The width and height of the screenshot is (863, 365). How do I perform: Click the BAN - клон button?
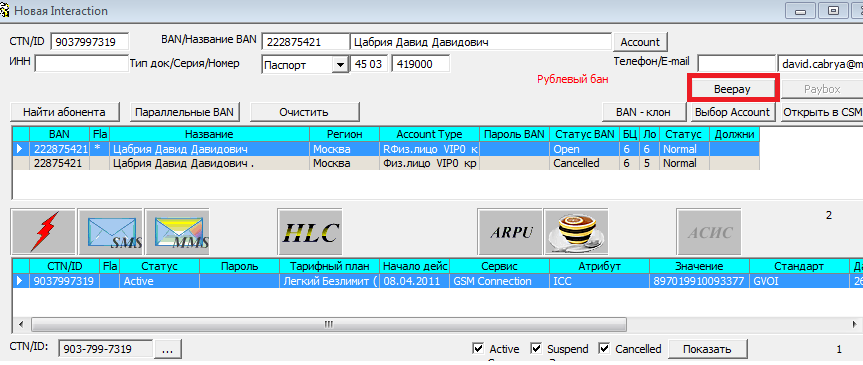(x=644, y=112)
